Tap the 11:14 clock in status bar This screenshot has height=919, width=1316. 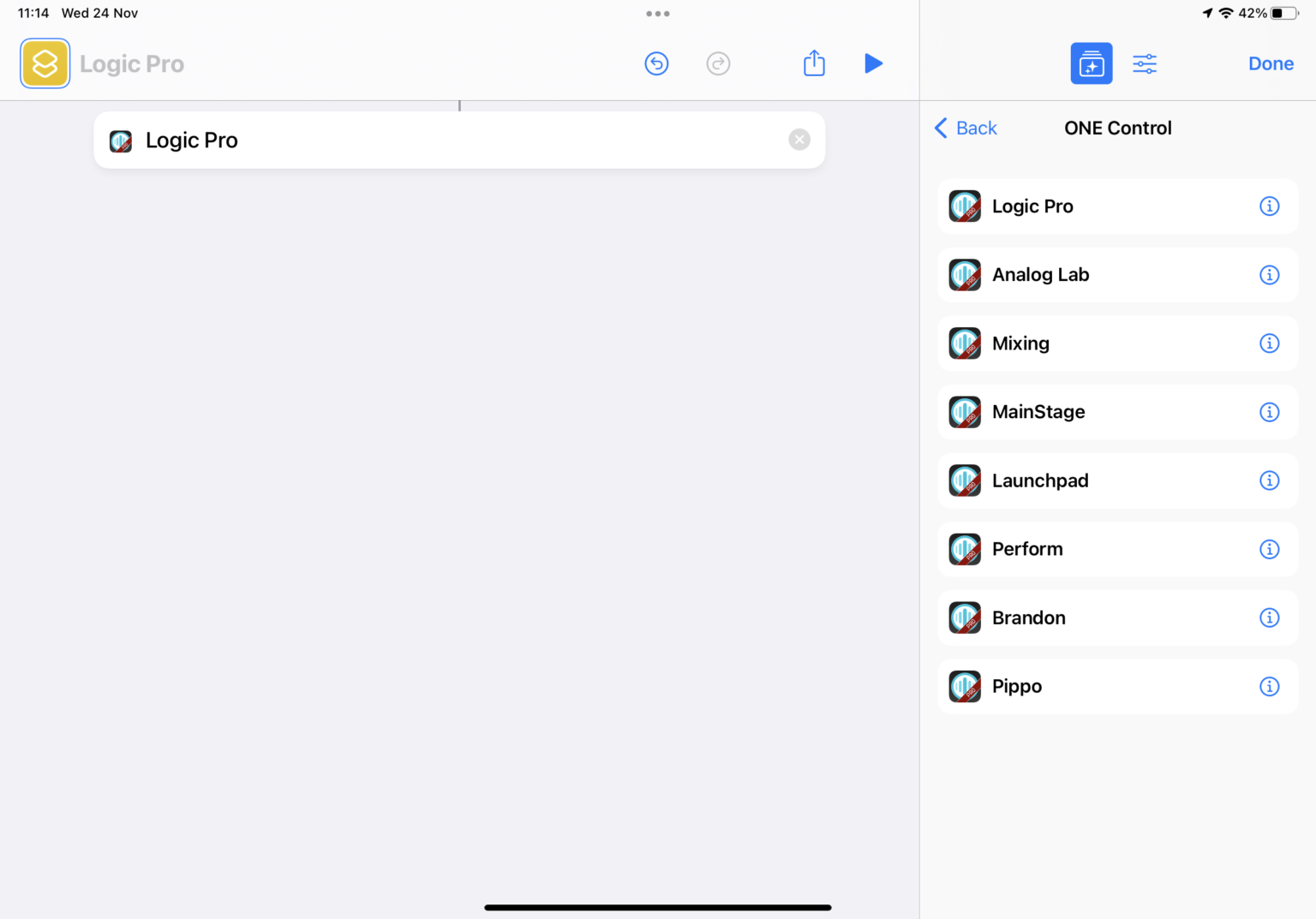(x=33, y=13)
